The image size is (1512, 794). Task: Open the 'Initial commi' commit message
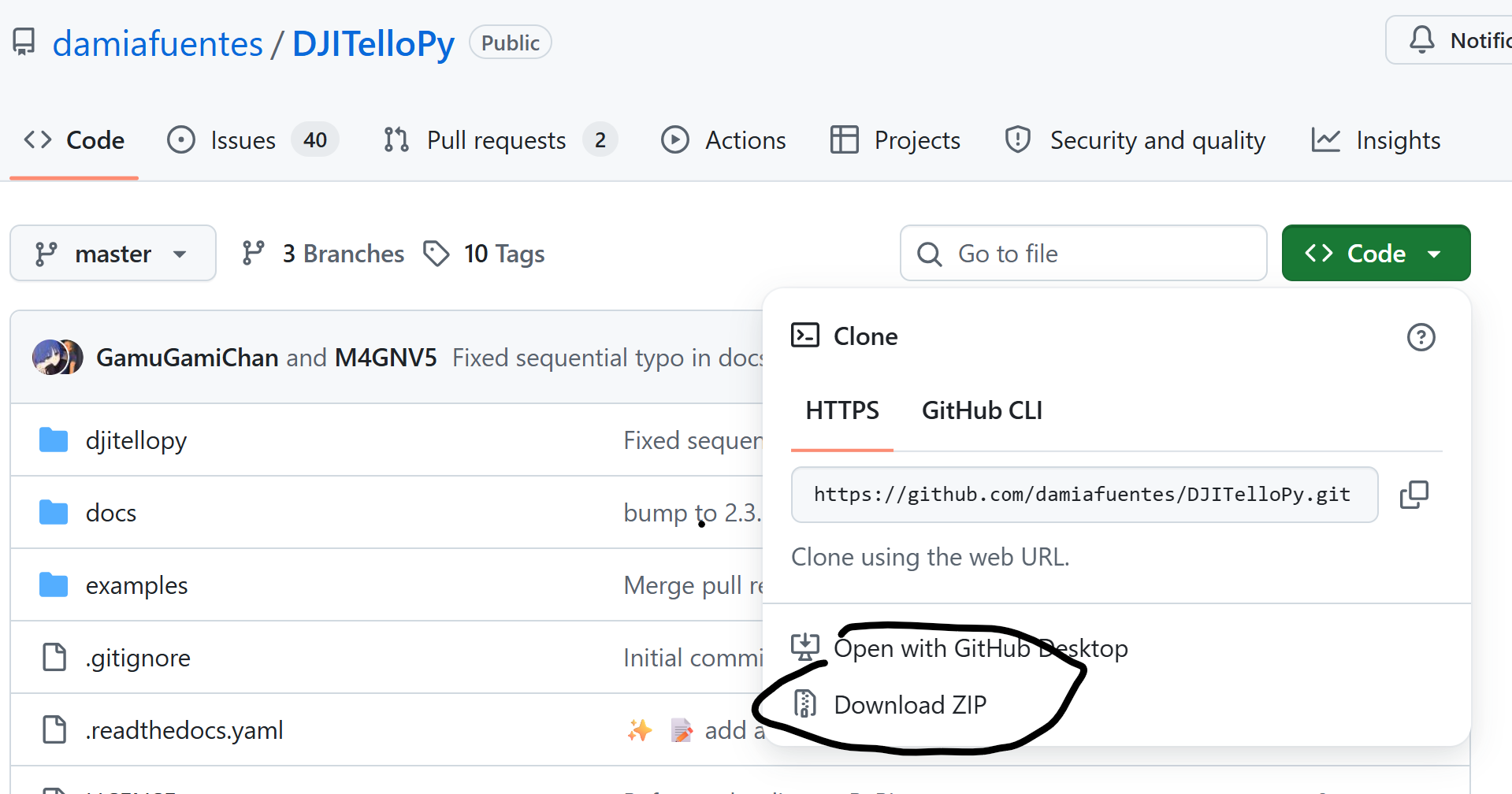693,658
